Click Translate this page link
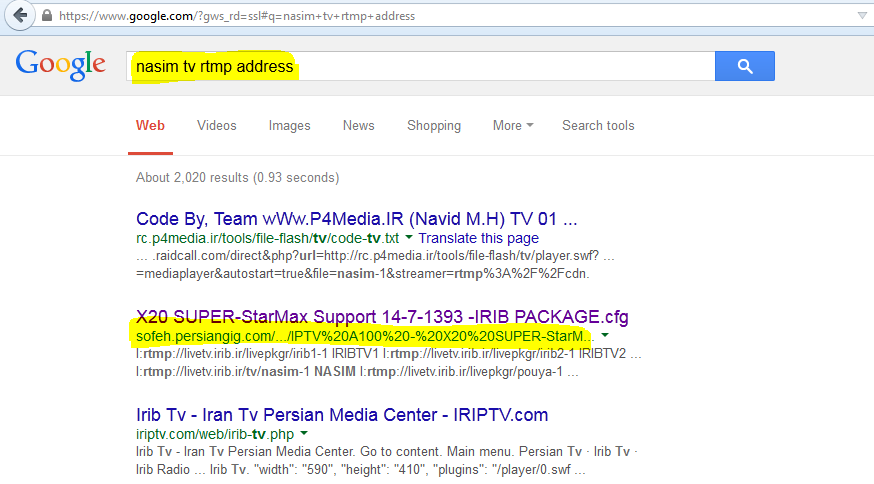This screenshot has height=484, width=874. pos(478,239)
